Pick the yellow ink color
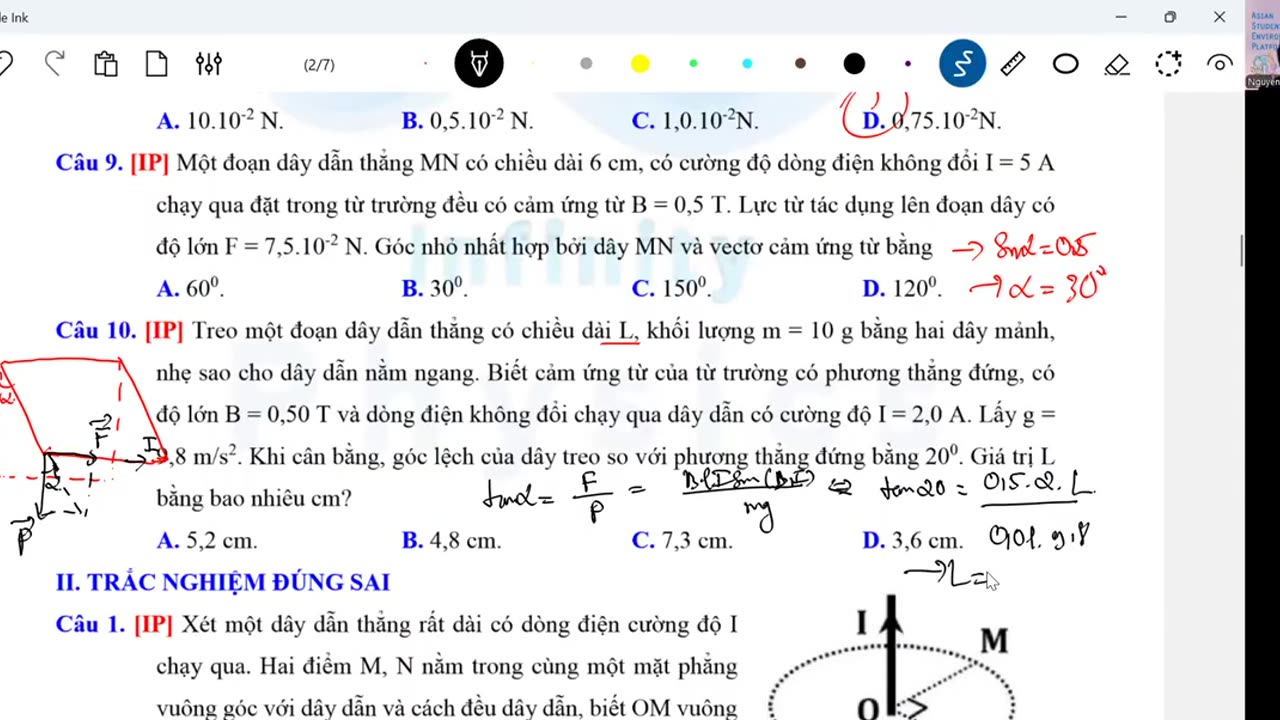This screenshot has width=1280, height=720. coord(640,64)
